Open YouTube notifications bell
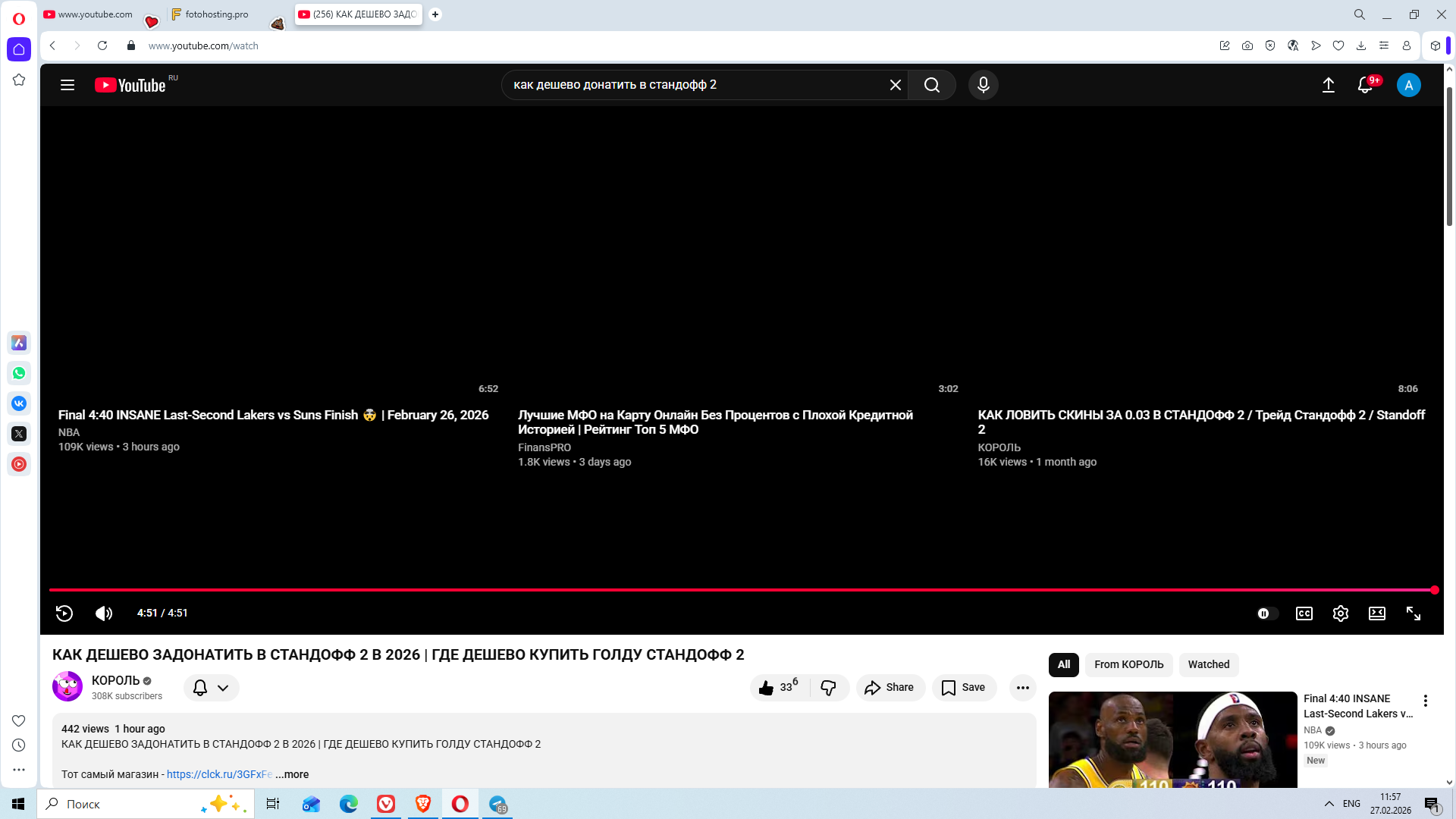The height and width of the screenshot is (819, 1456). pos(1365,85)
